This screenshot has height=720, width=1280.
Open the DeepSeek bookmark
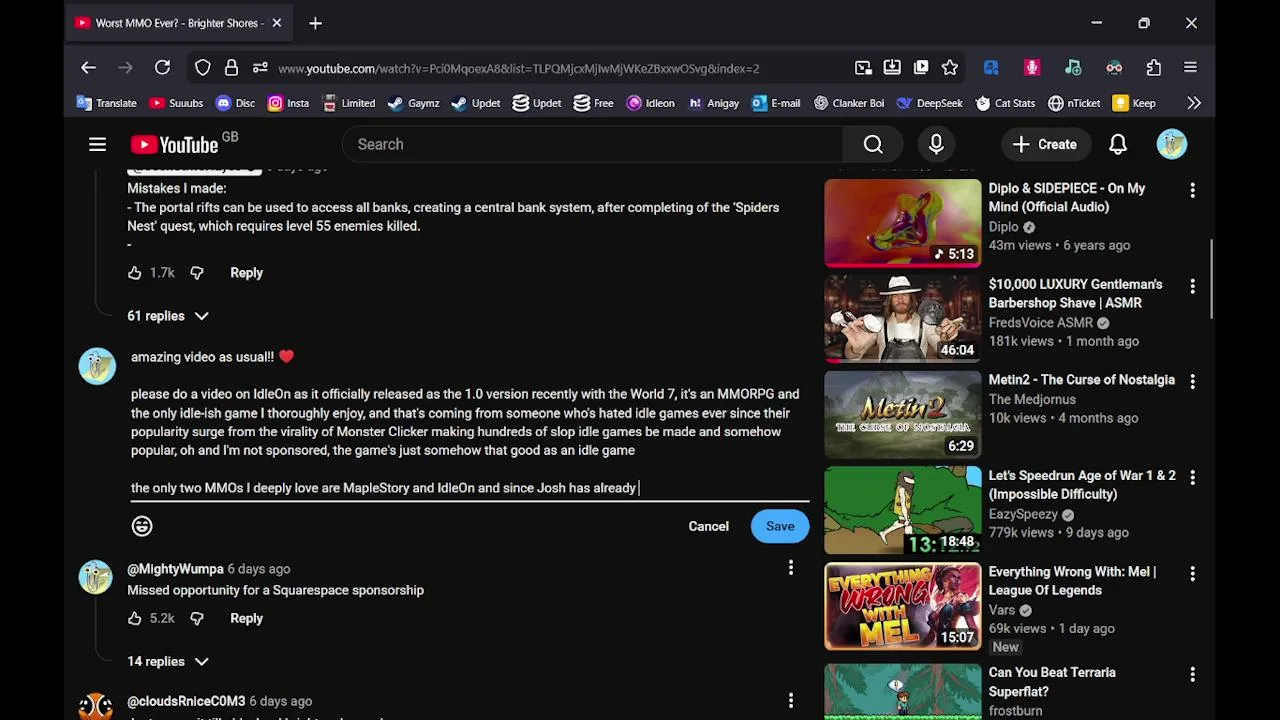(929, 103)
